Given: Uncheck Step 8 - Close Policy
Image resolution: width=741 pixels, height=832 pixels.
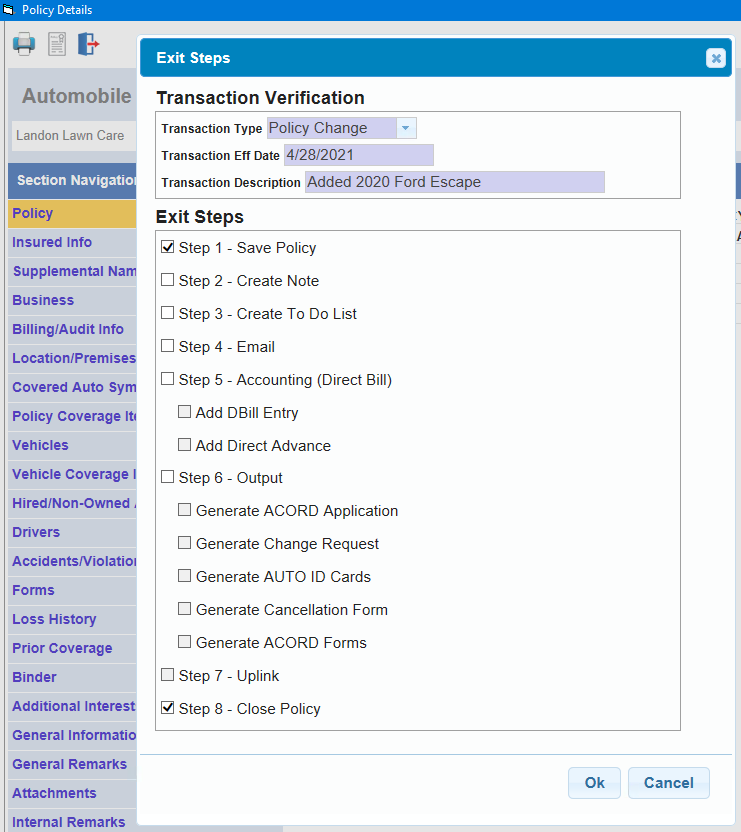Looking at the screenshot, I should coord(168,708).
